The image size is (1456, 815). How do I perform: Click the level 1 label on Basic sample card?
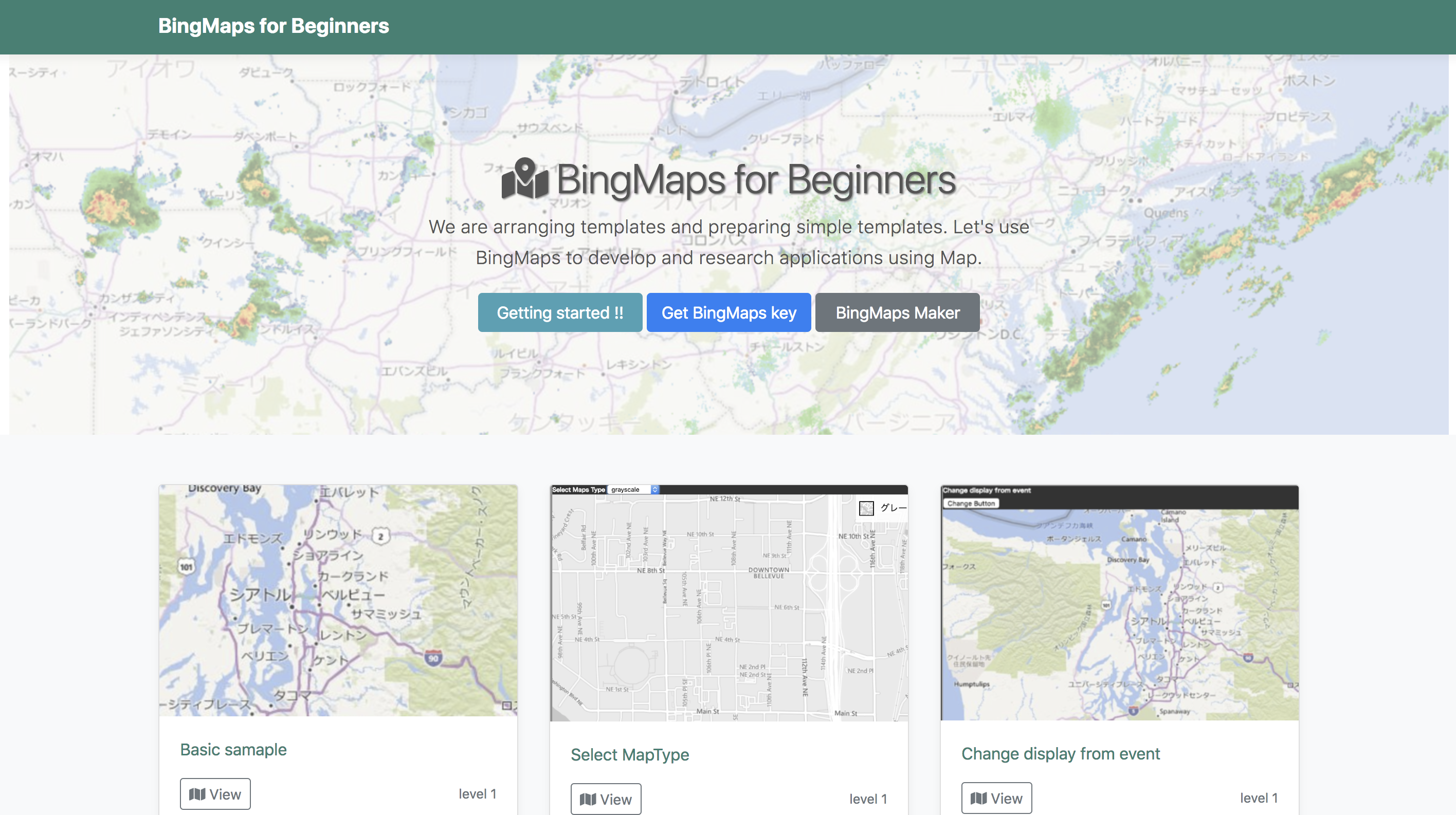(477, 793)
